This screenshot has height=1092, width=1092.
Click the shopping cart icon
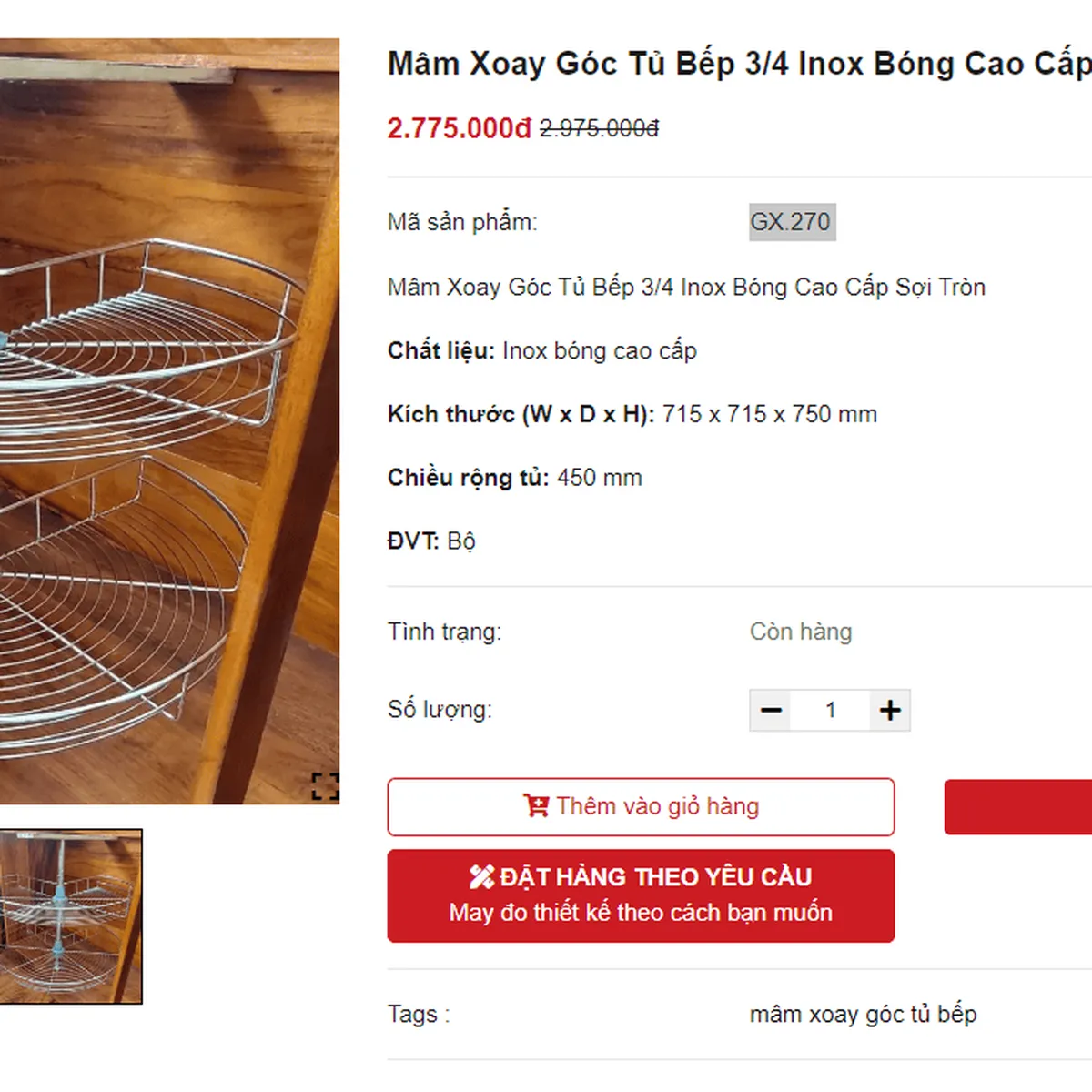pos(536,806)
